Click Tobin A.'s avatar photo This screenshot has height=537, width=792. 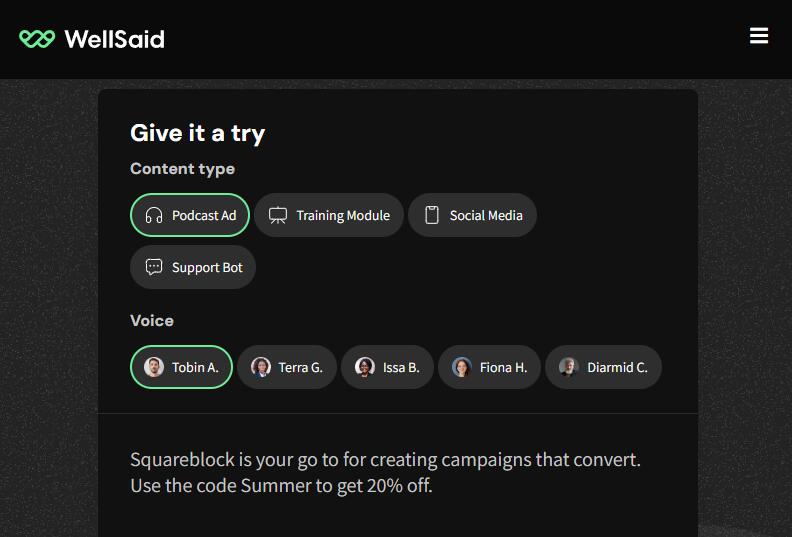(x=154, y=367)
